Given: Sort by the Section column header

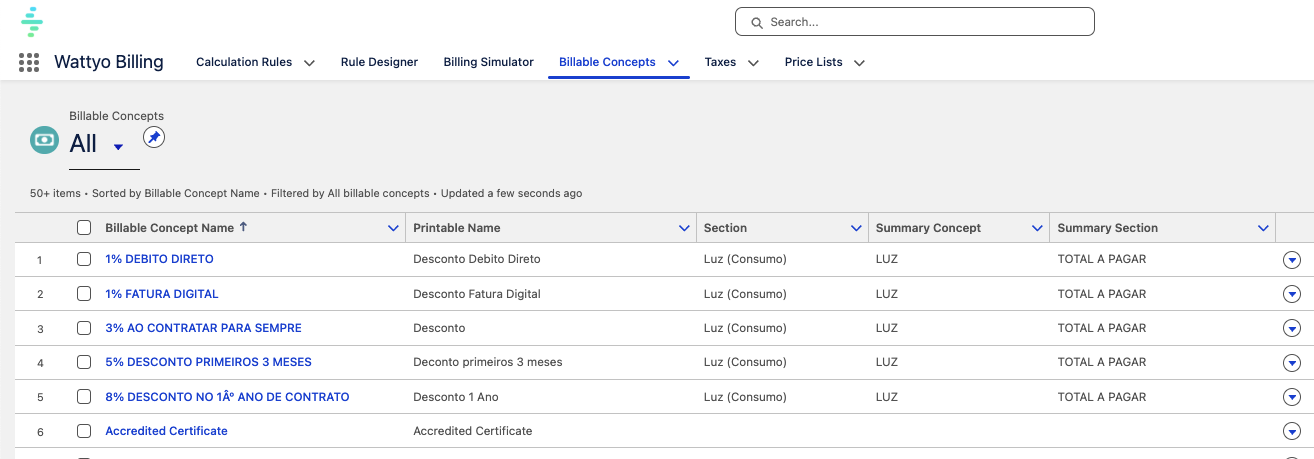Looking at the screenshot, I should (725, 228).
